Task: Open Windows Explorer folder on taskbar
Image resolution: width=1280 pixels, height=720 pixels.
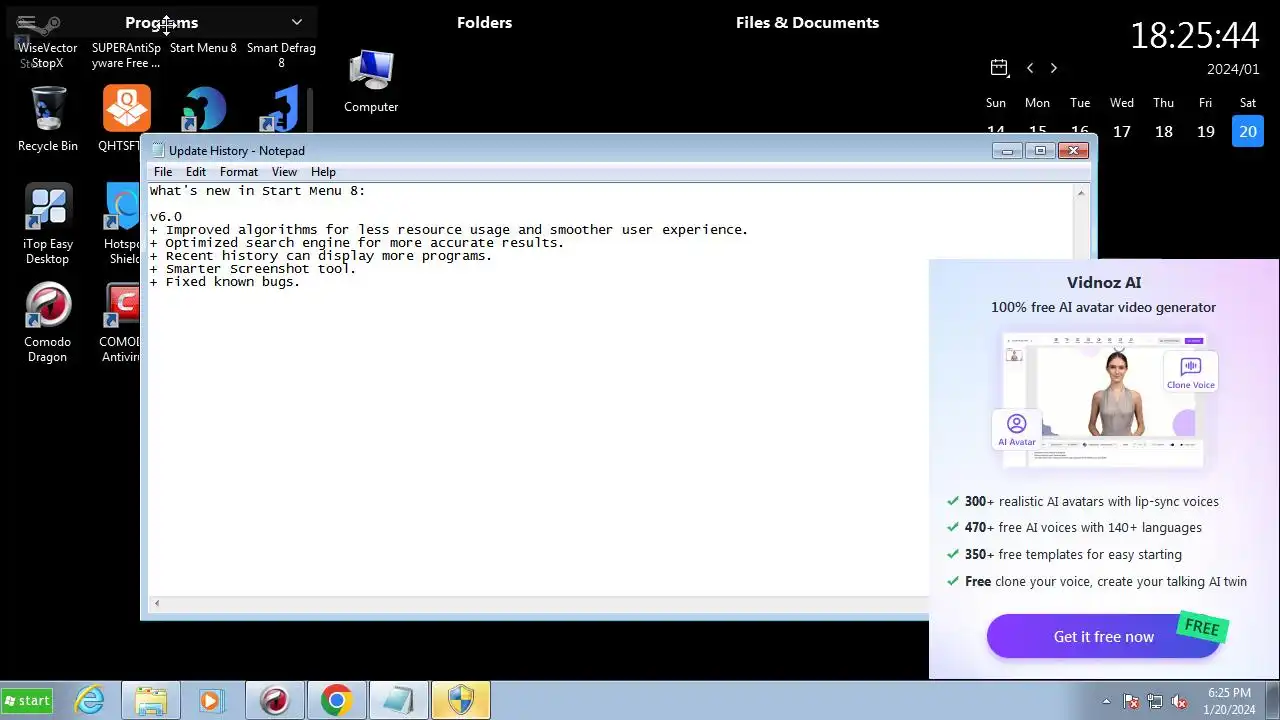Action: (x=151, y=701)
